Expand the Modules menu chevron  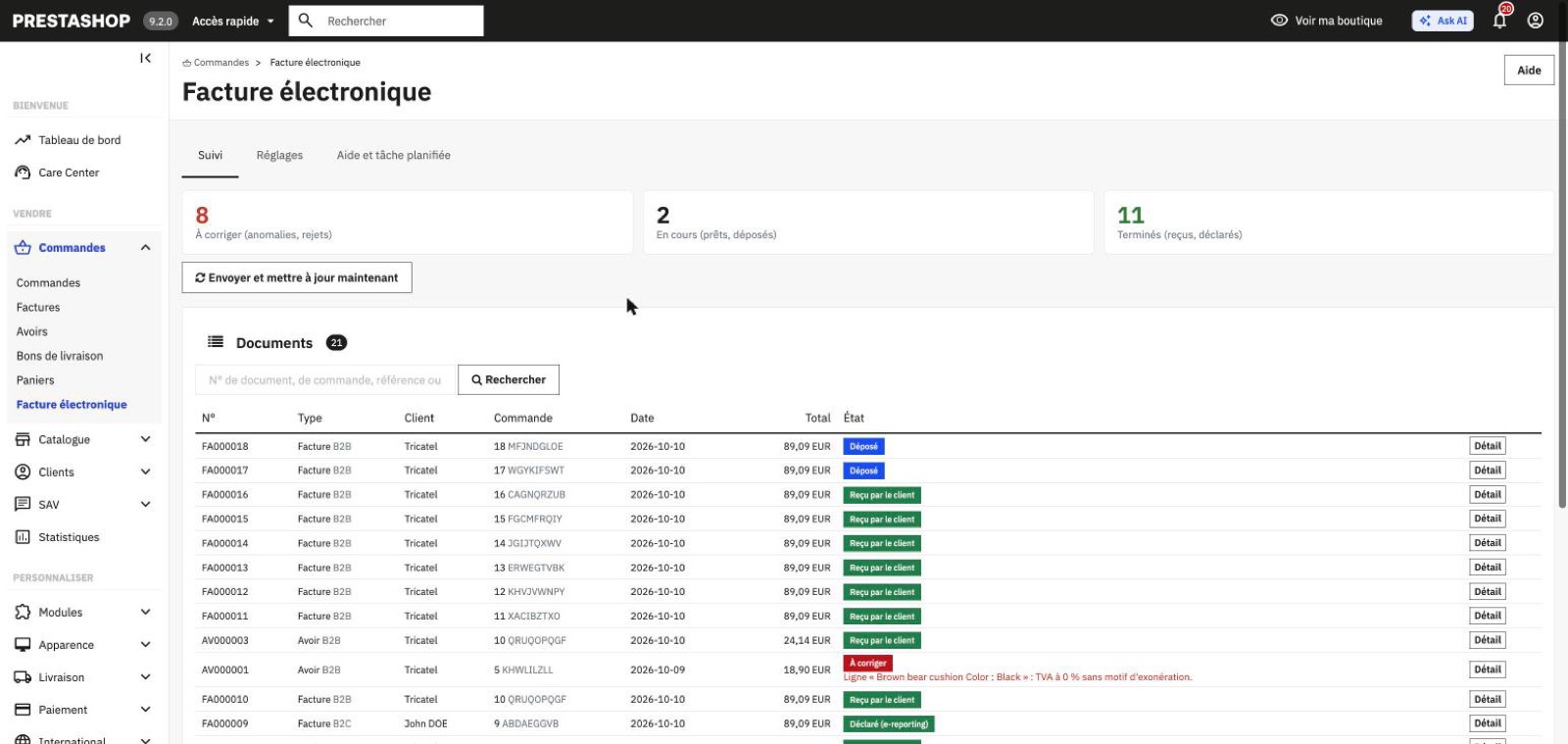click(x=145, y=613)
